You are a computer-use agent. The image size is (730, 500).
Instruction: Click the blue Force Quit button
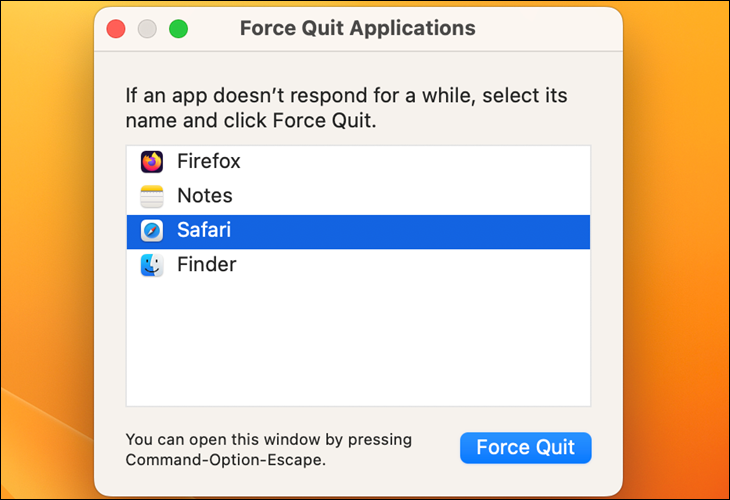pyautogui.click(x=526, y=448)
